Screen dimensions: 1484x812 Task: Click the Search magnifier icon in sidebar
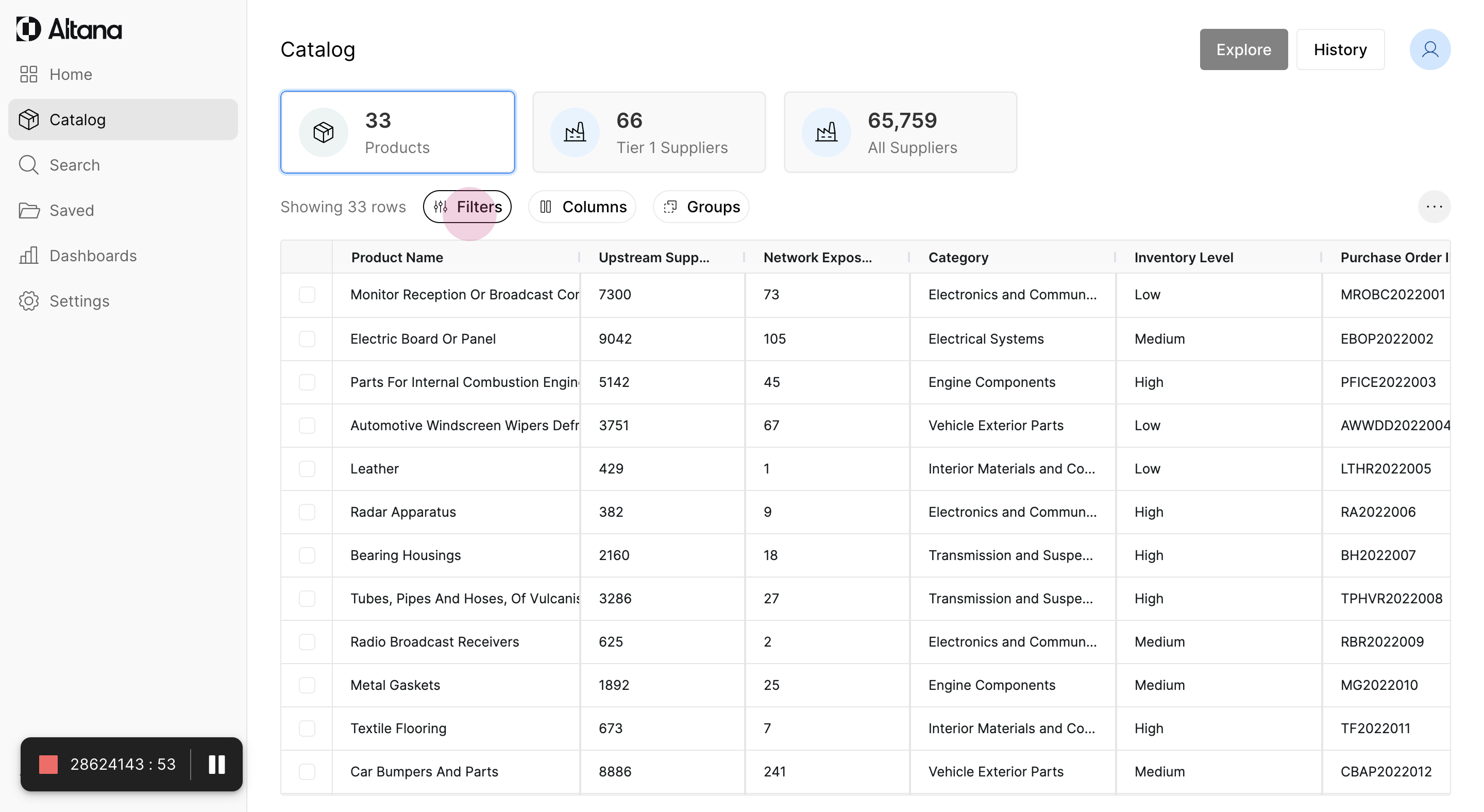[29, 165]
